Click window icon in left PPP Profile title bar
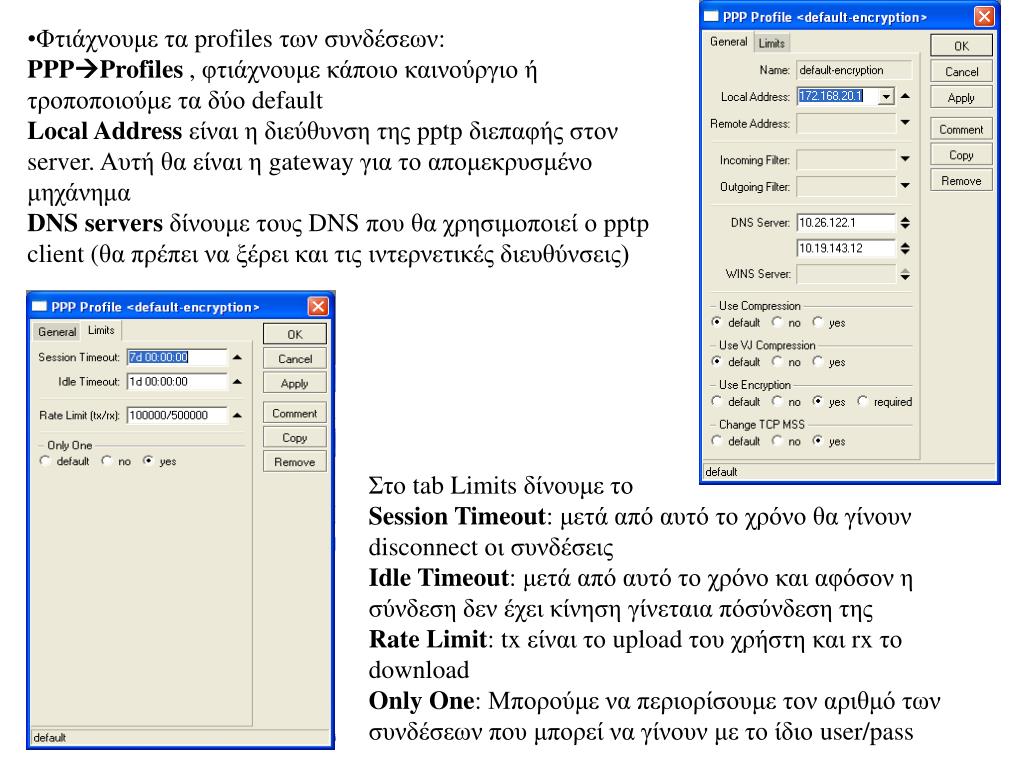 (x=40, y=306)
